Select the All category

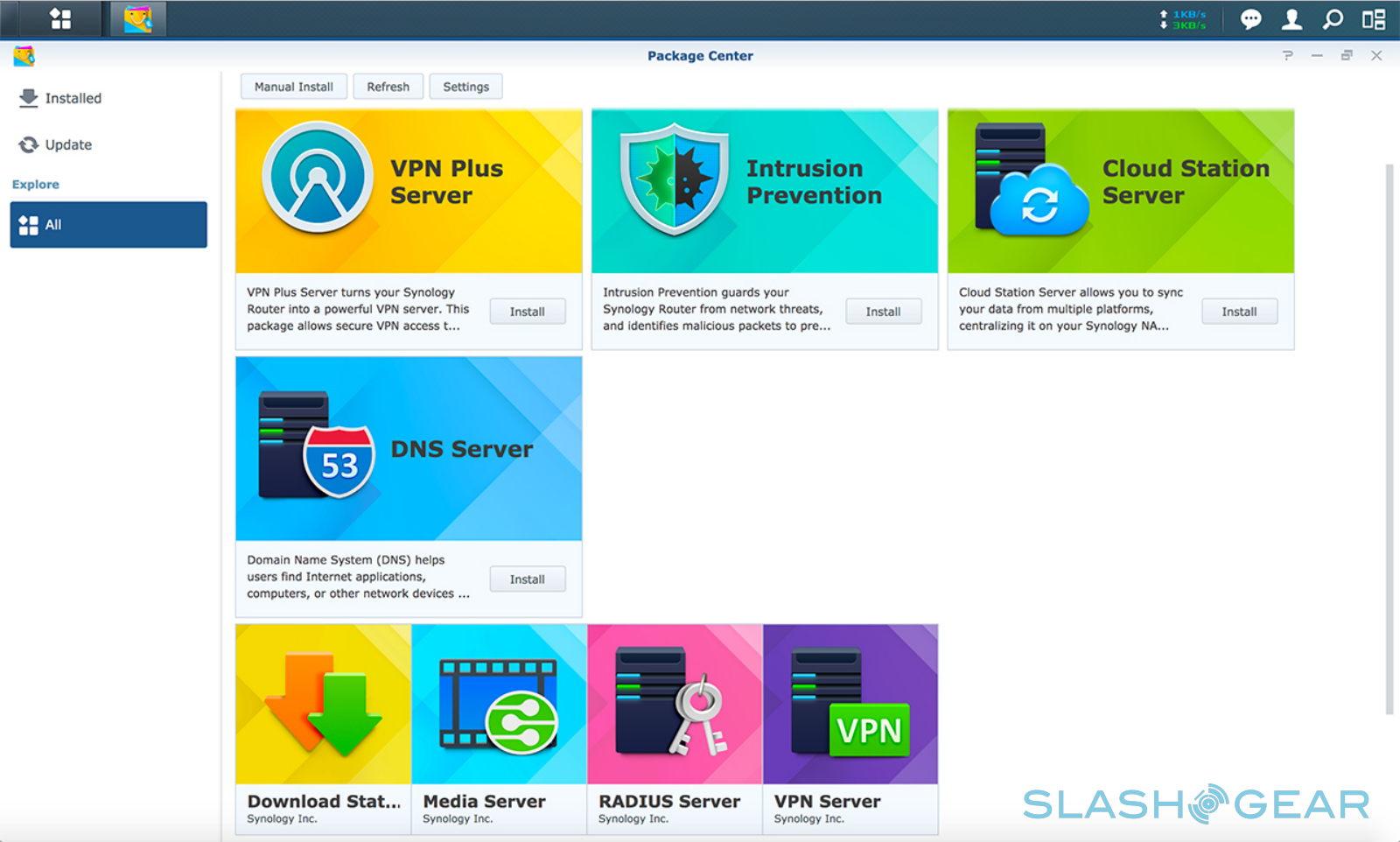(x=108, y=225)
